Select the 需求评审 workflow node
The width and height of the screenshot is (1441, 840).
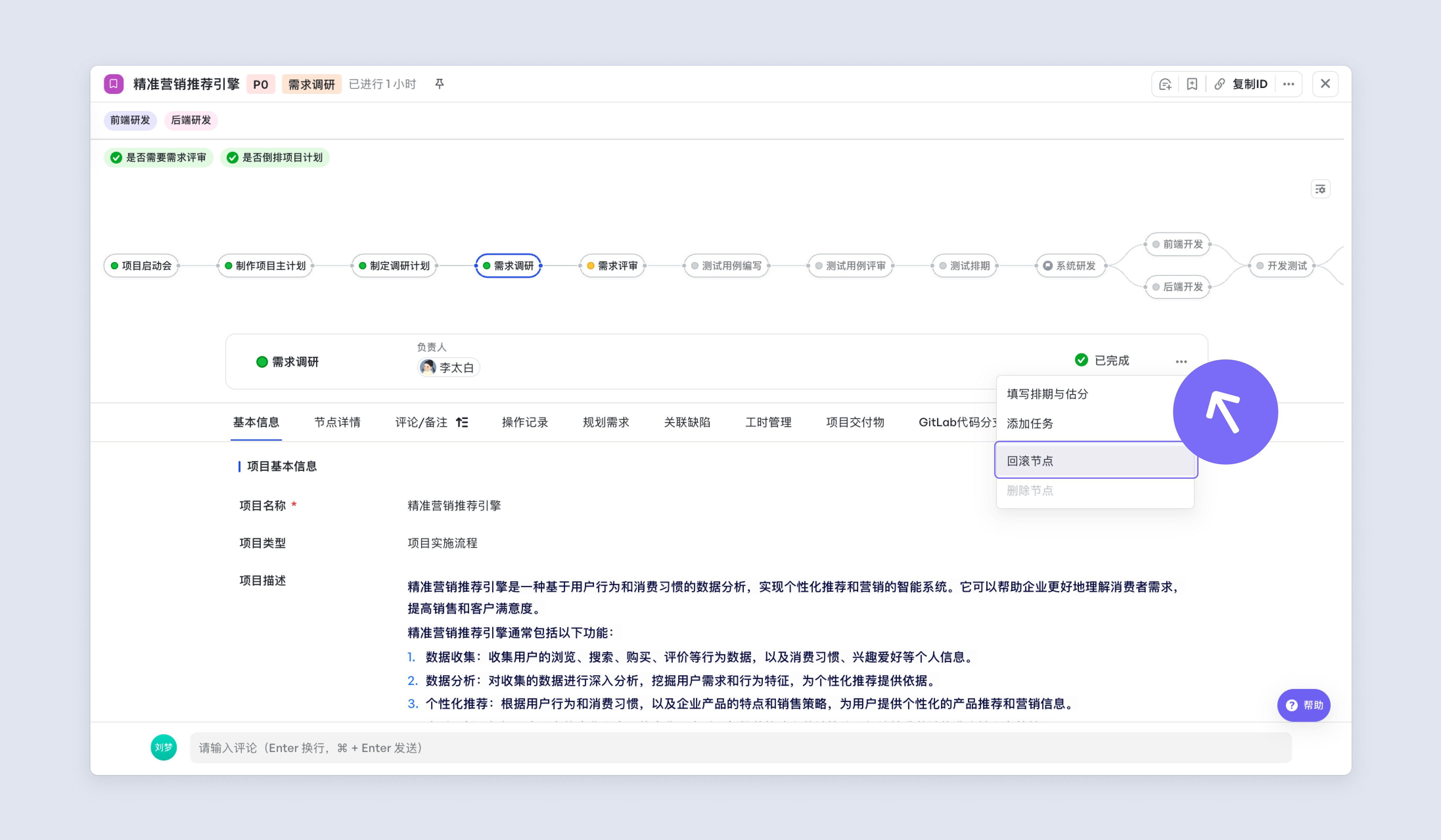coord(612,266)
